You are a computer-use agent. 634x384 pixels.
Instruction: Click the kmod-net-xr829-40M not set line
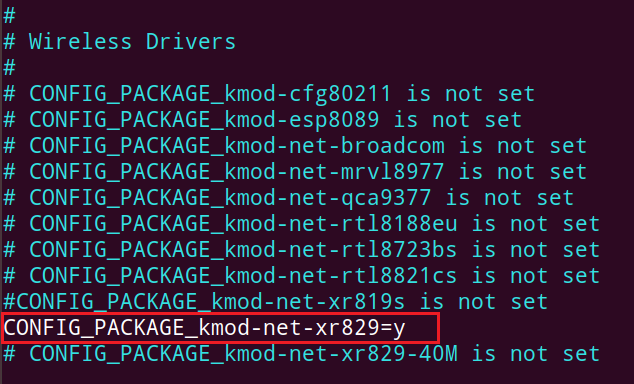pos(301,354)
